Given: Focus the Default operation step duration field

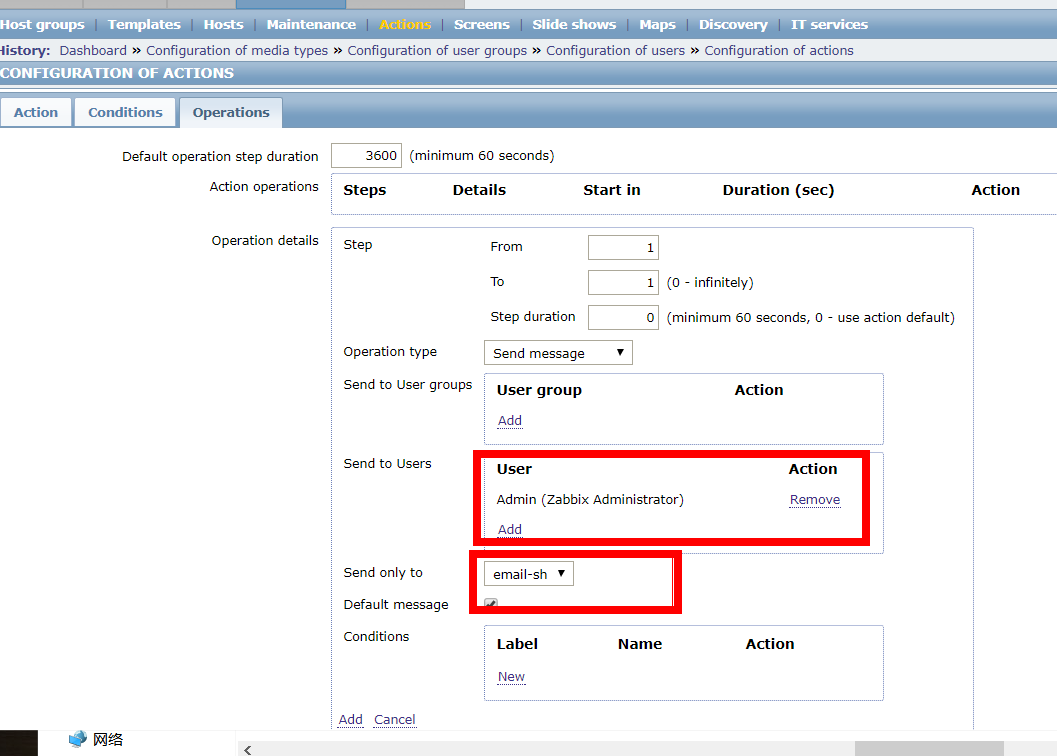Looking at the screenshot, I should click(366, 156).
